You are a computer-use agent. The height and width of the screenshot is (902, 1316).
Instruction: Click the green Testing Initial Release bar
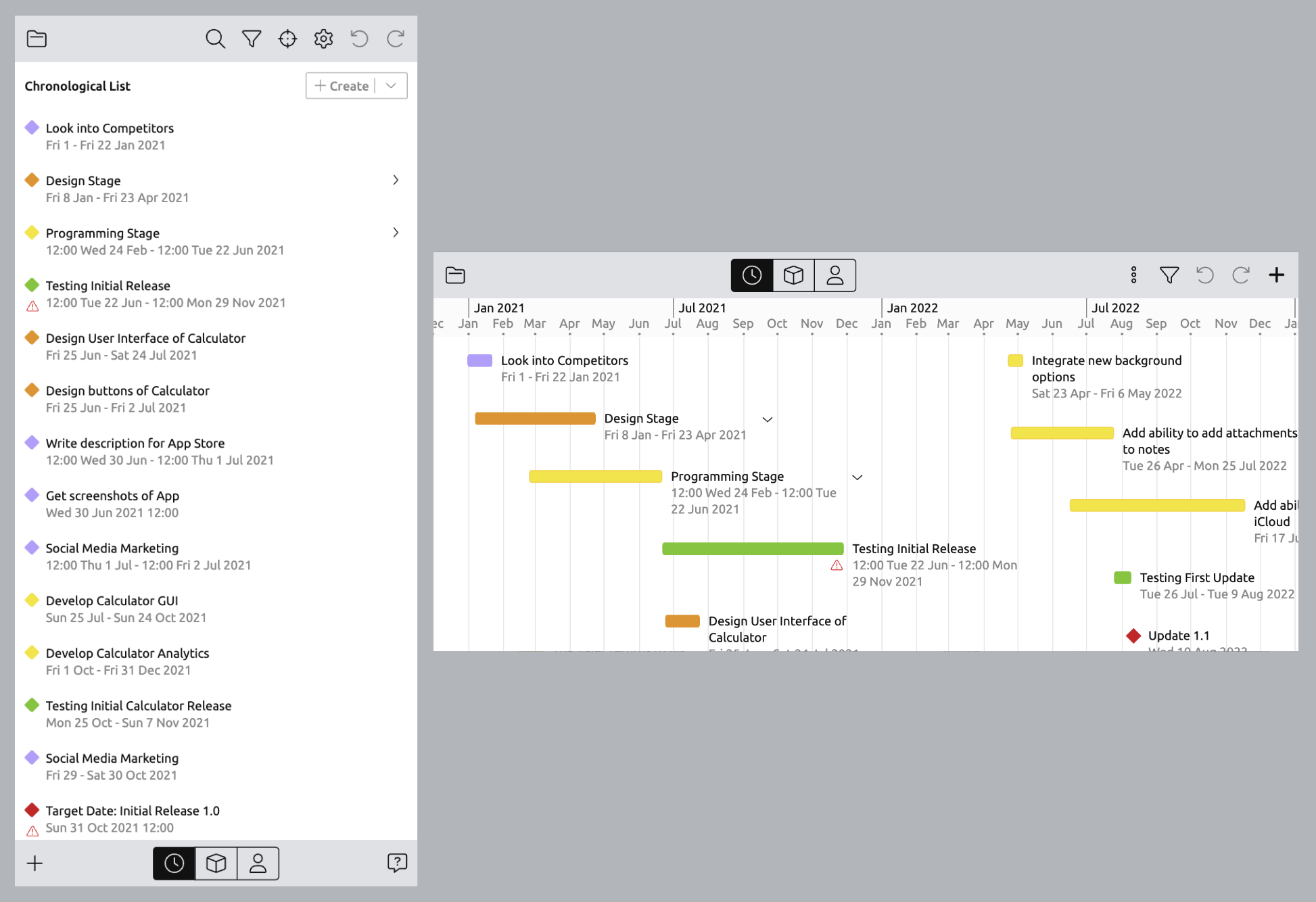click(753, 549)
